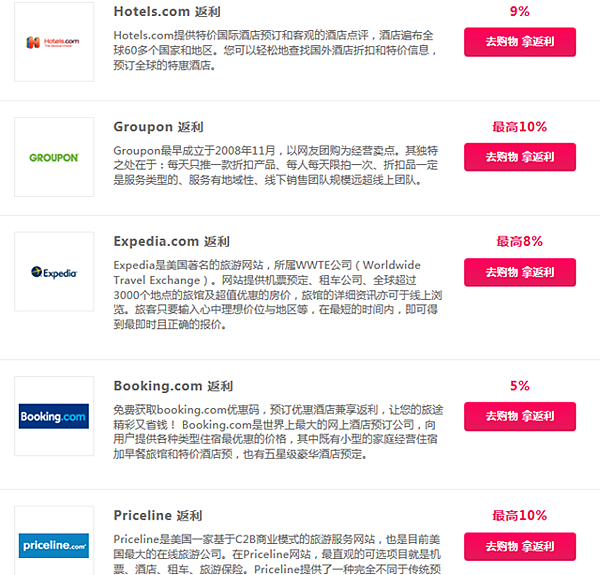Go to the Priceline 返利 title
600x575 pixels.
pos(158,516)
